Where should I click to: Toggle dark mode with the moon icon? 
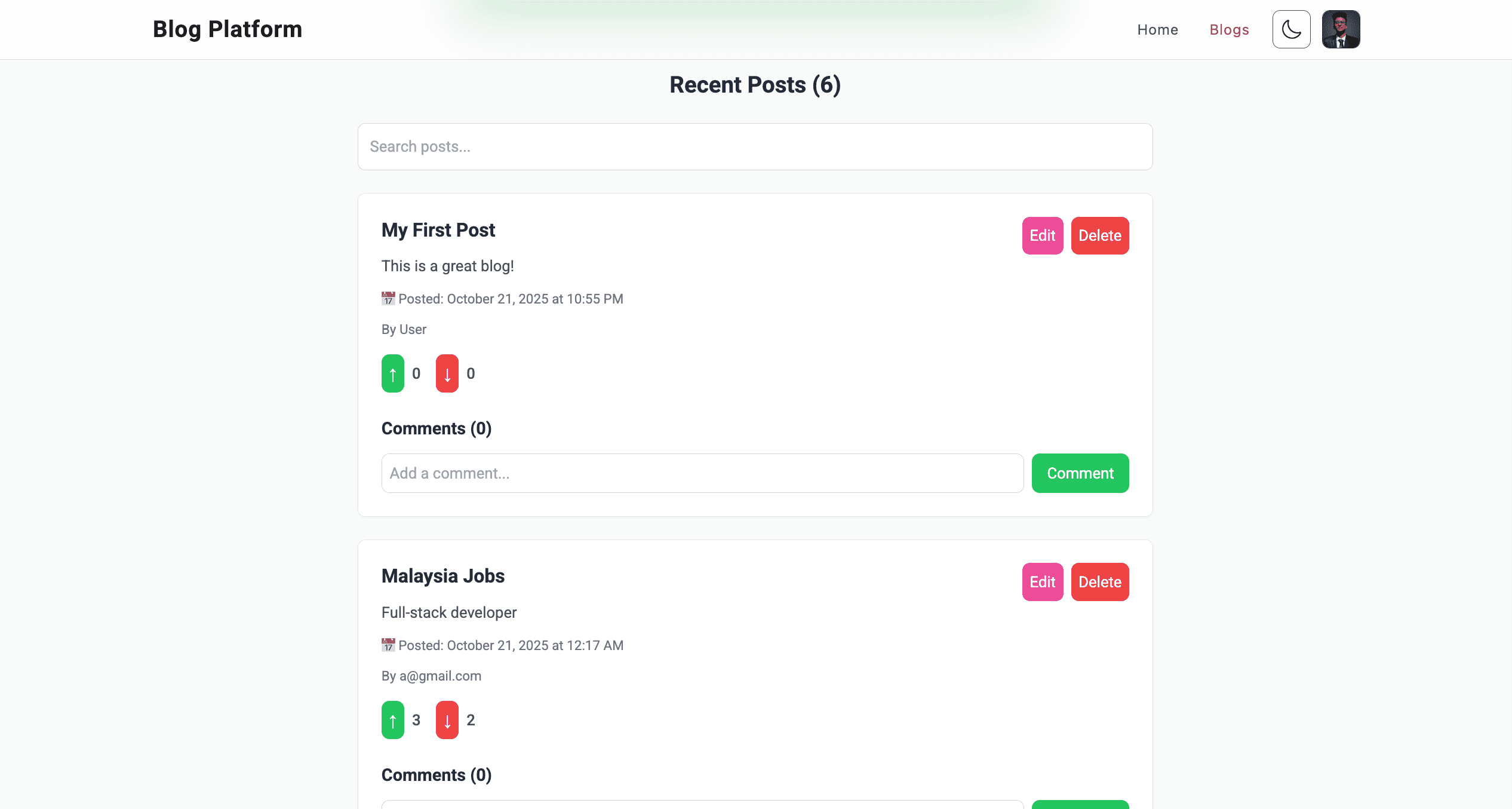pyautogui.click(x=1290, y=29)
